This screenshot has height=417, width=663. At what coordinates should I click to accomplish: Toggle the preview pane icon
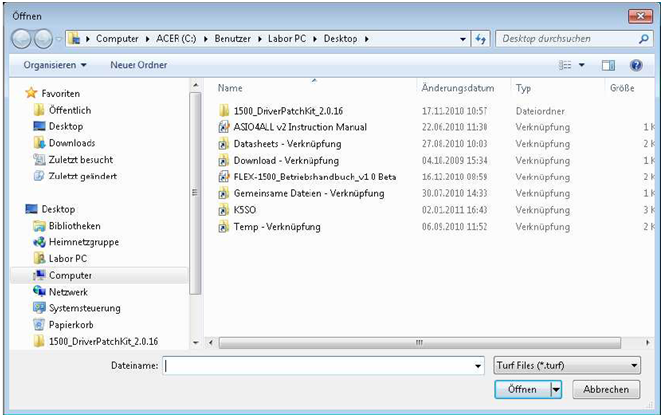pos(608,65)
